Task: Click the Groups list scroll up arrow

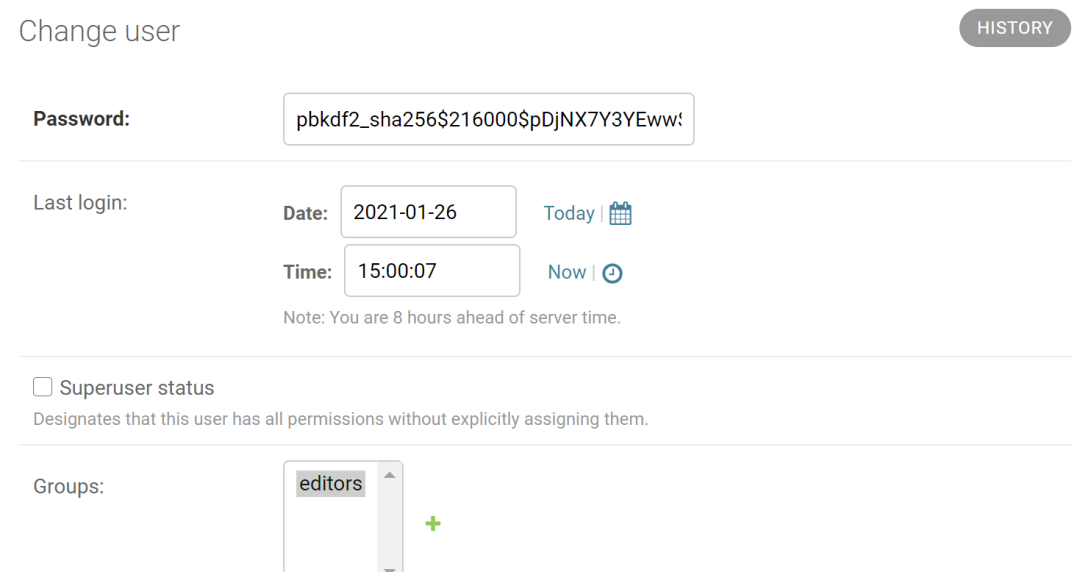Action: 389,476
